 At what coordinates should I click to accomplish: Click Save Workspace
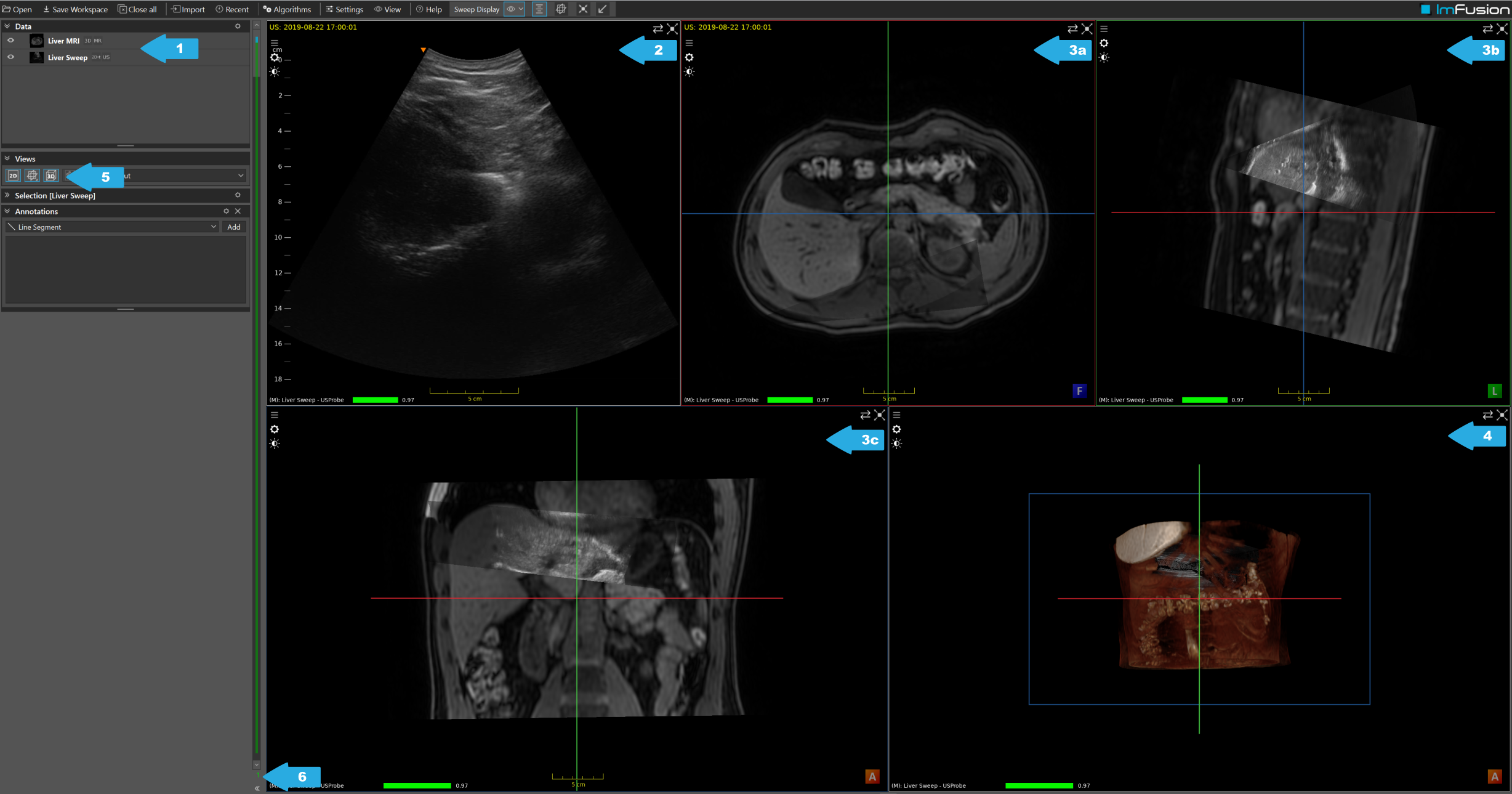[x=75, y=9]
